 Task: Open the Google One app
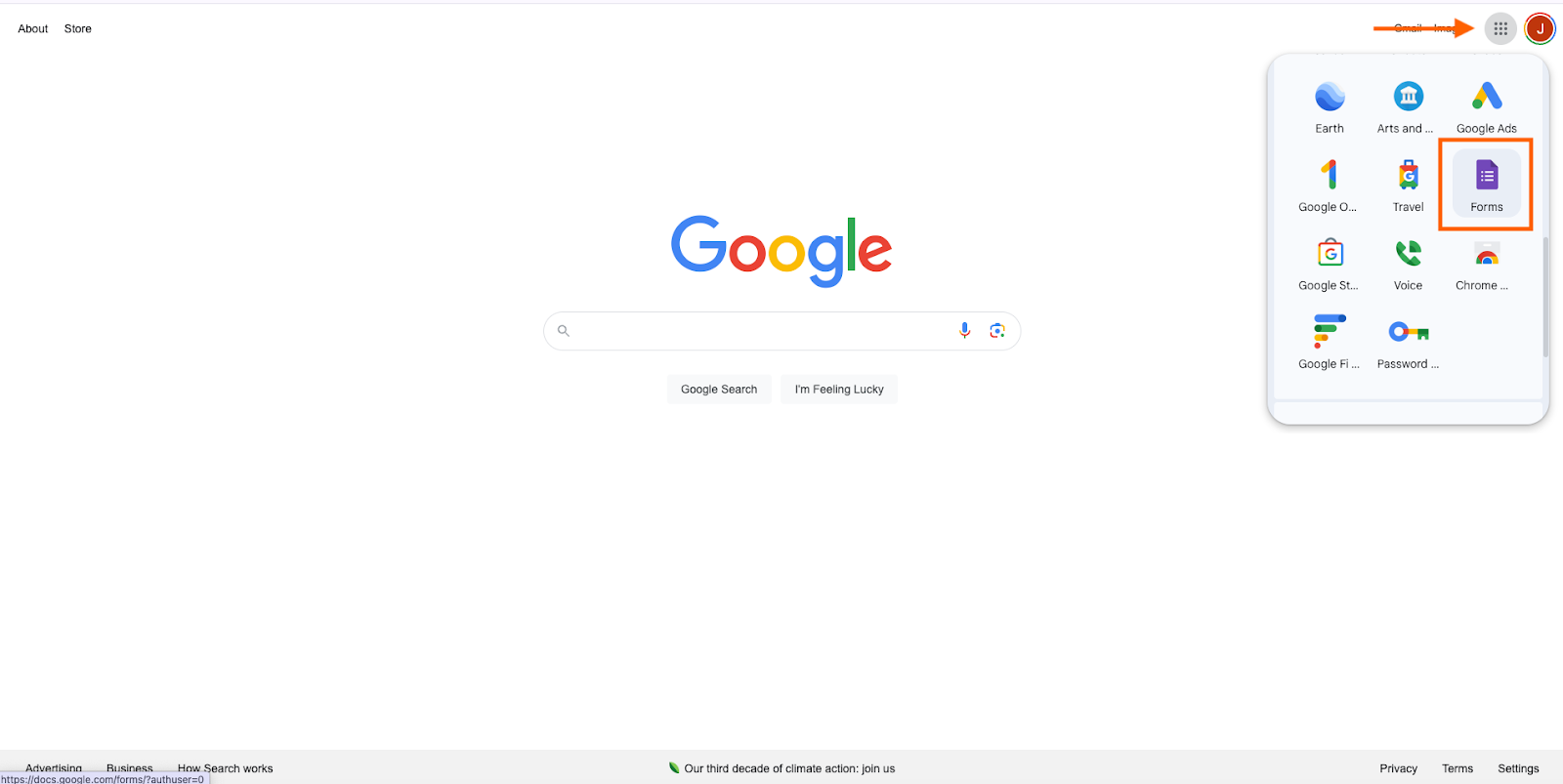coord(1330,184)
